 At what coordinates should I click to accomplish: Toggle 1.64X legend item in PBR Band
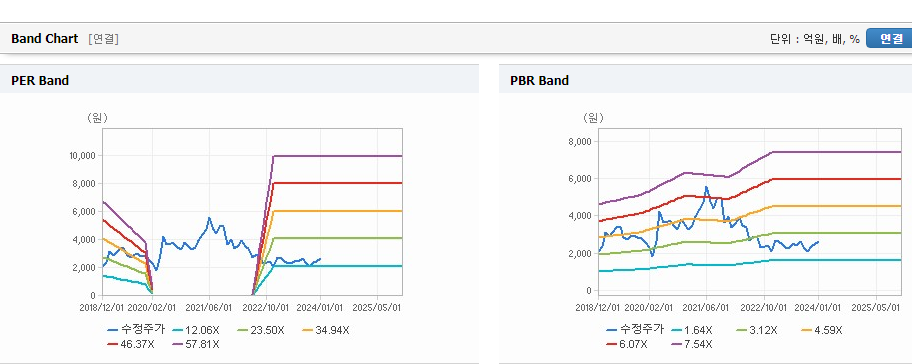pyautogui.click(x=692, y=330)
